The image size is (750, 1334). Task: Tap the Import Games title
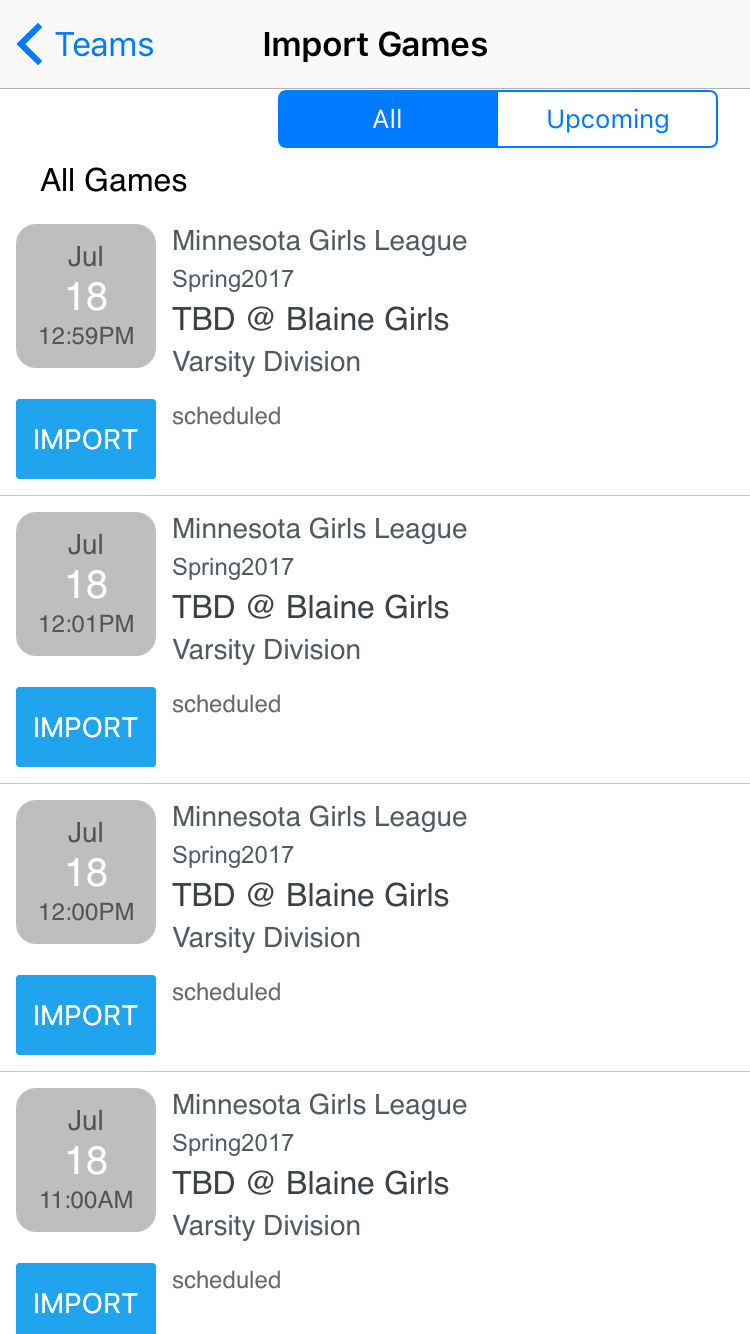coord(375,45)
